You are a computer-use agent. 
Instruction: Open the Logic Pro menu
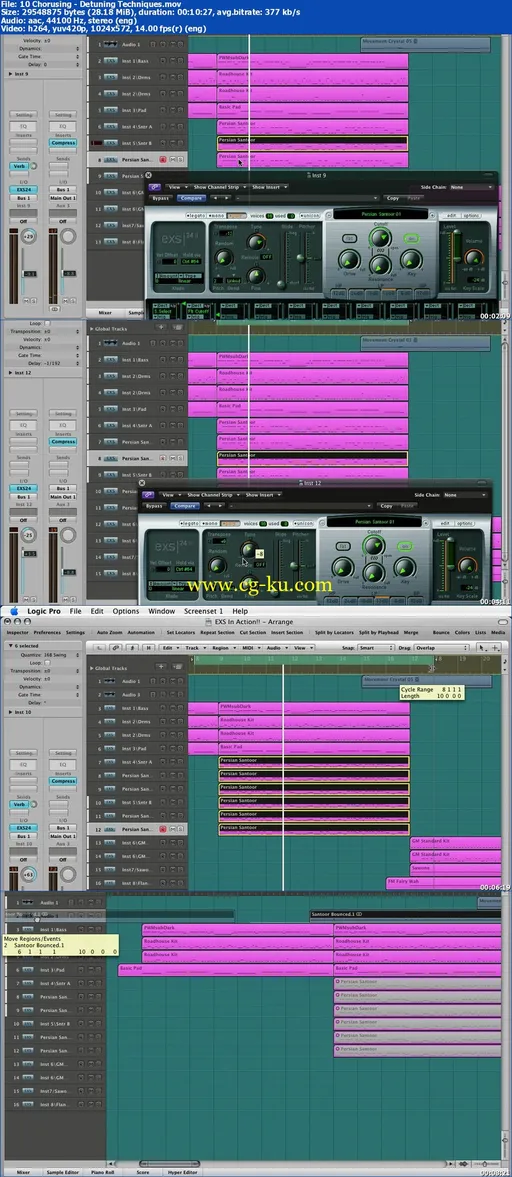(43, 611)
